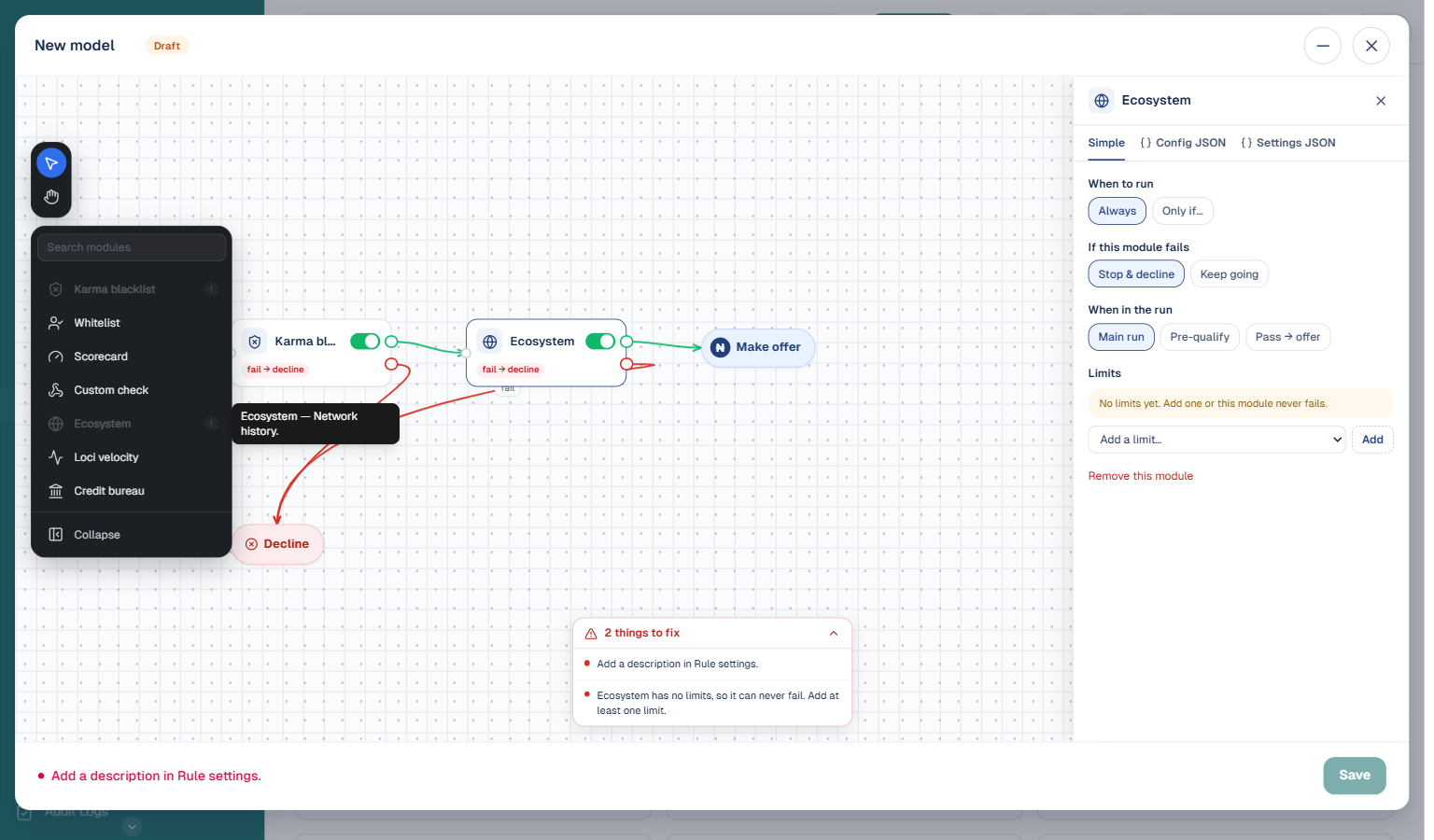
Task: Switch to the Settings JSON tab
Action: 1288,143
